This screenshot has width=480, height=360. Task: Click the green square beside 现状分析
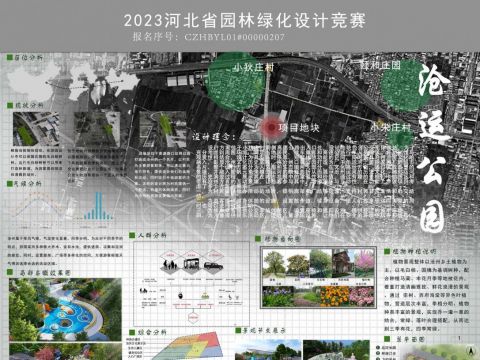click(x=10, y=105)
